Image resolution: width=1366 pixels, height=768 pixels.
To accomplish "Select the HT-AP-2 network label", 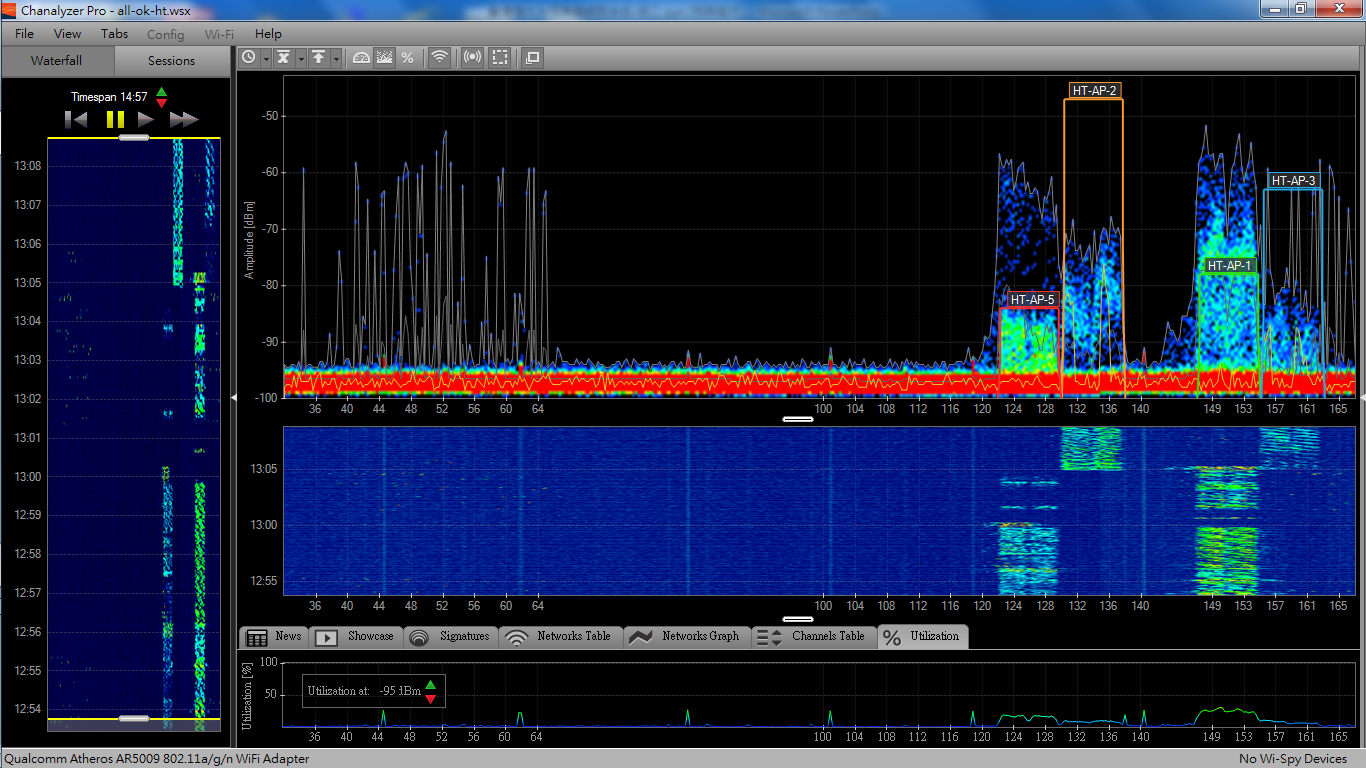I will (x=1093, y=91).
